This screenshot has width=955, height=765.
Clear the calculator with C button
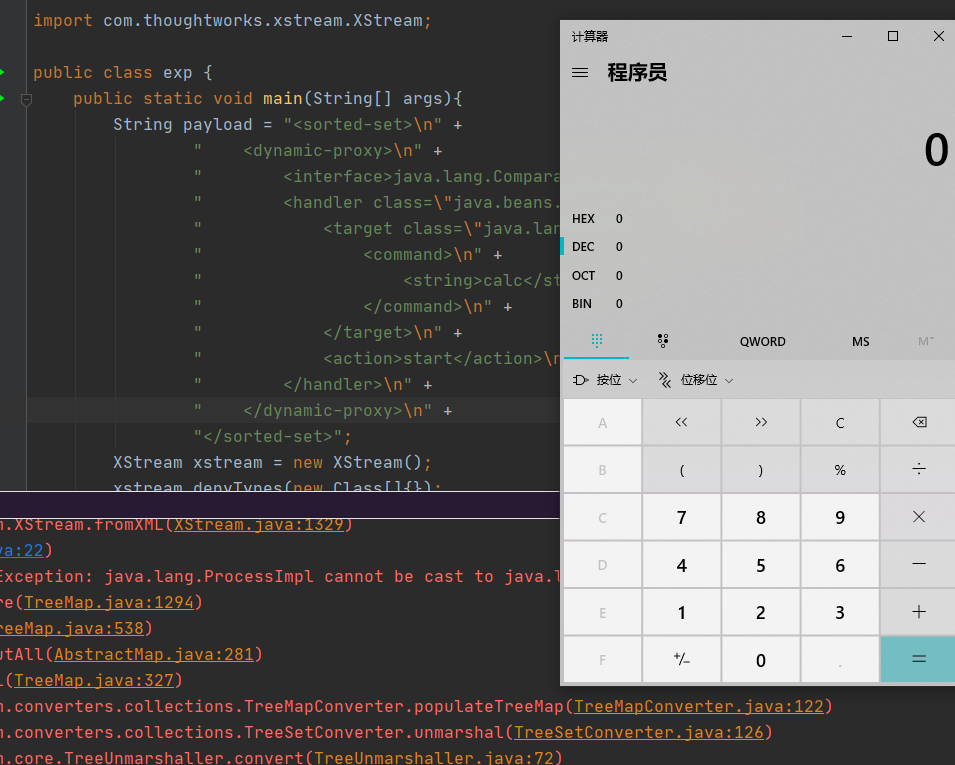pos(840,422)
